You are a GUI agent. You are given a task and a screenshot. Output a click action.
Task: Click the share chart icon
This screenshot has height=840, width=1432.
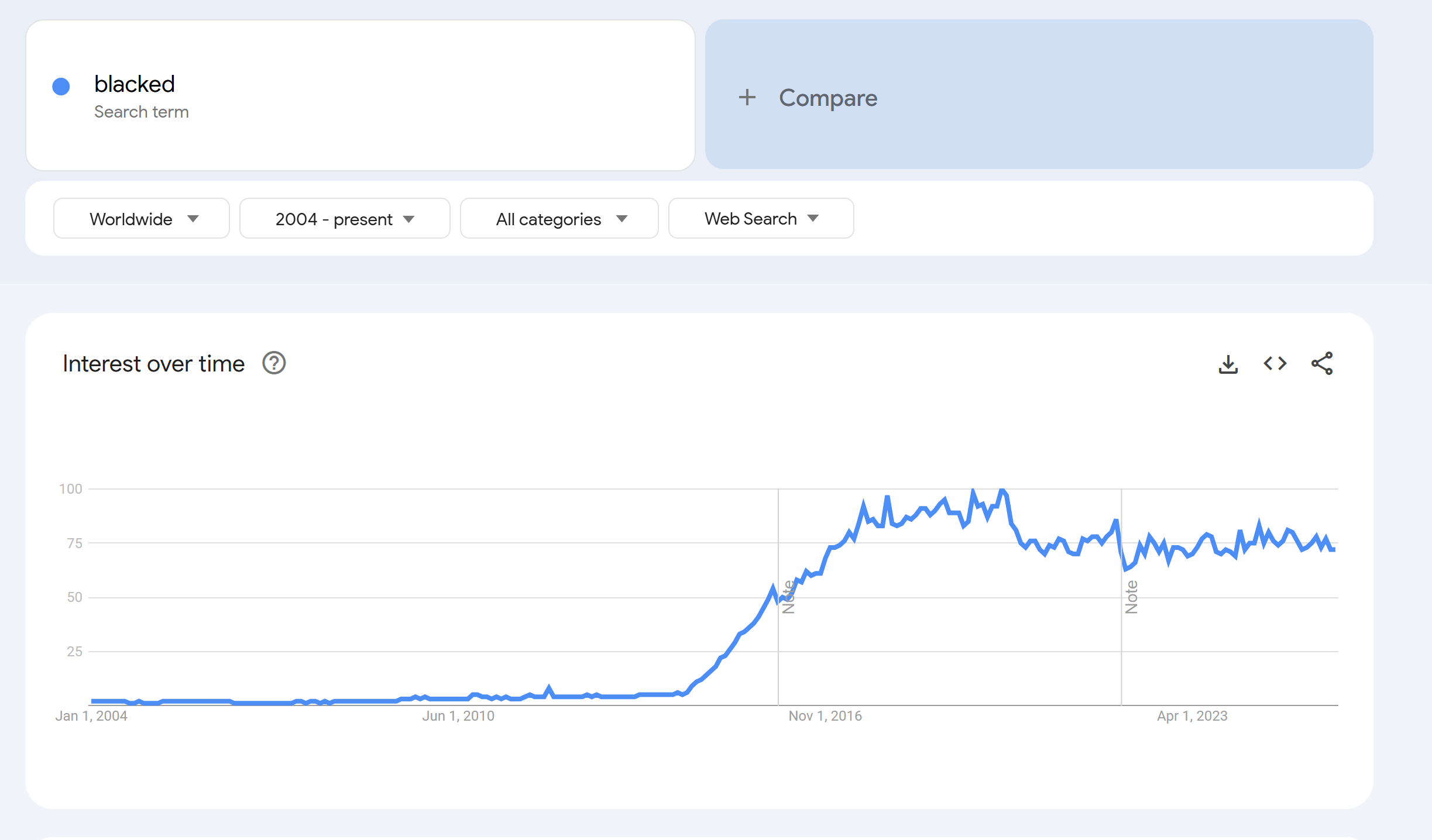coord(1322,364)
